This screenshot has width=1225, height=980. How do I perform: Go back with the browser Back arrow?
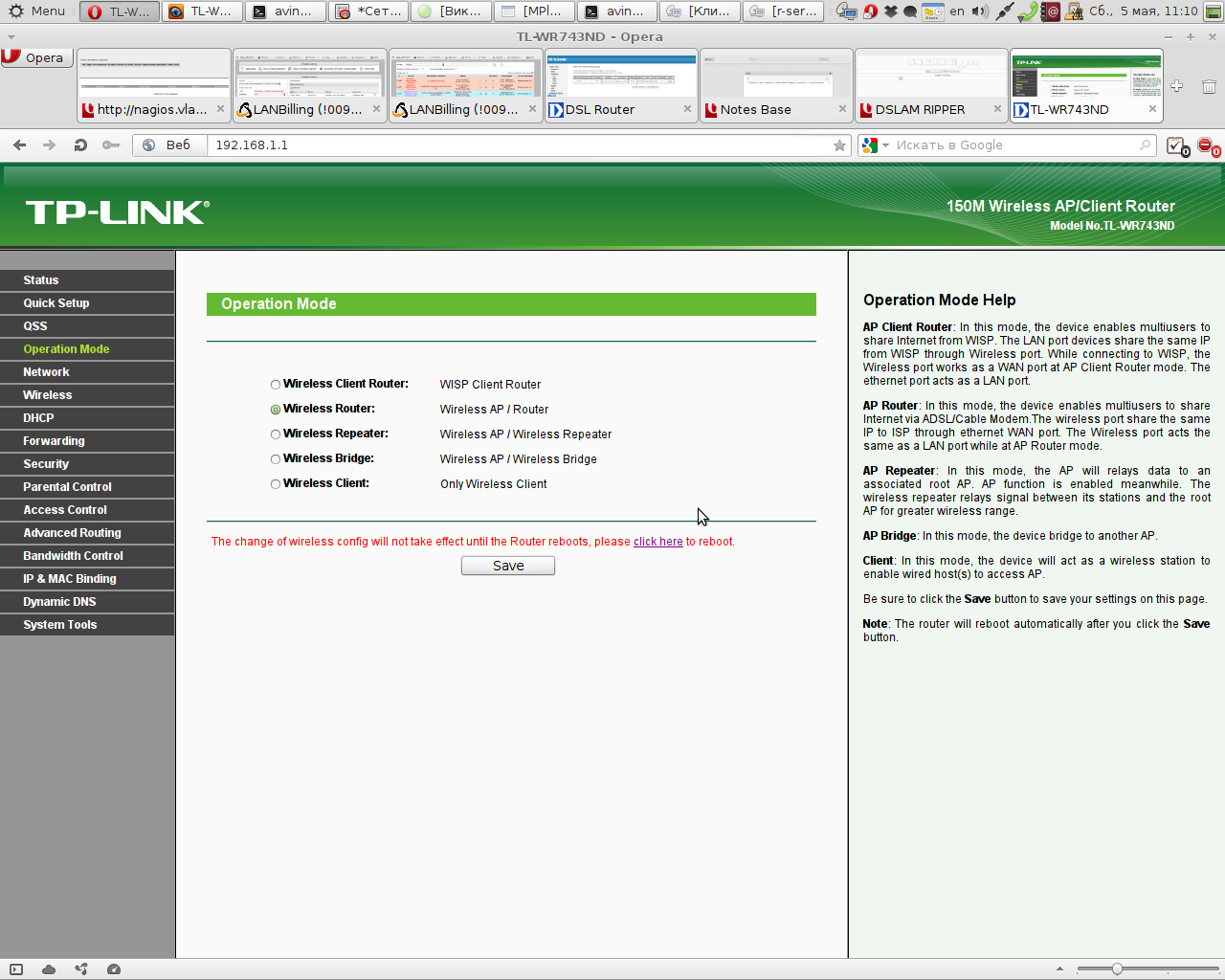tap(20, 145)
